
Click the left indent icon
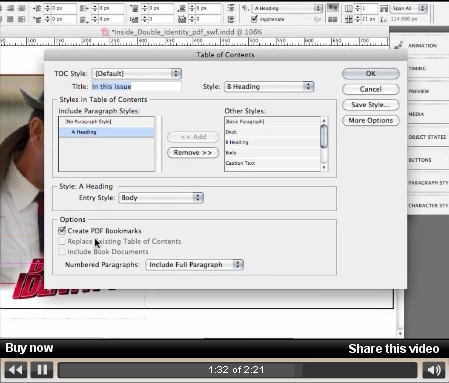[x=37, y=8]
